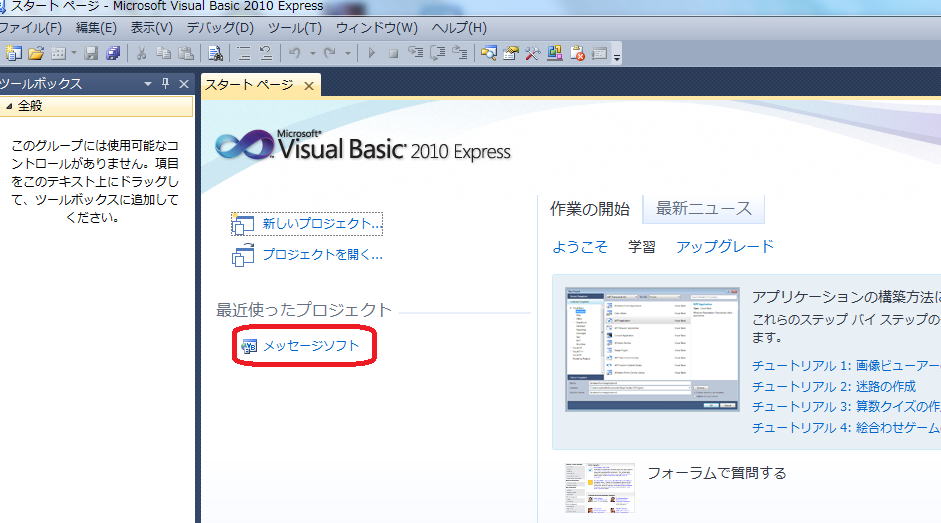Click the 学習 link
Screen dimensions: 941x523
pos(642,247)
